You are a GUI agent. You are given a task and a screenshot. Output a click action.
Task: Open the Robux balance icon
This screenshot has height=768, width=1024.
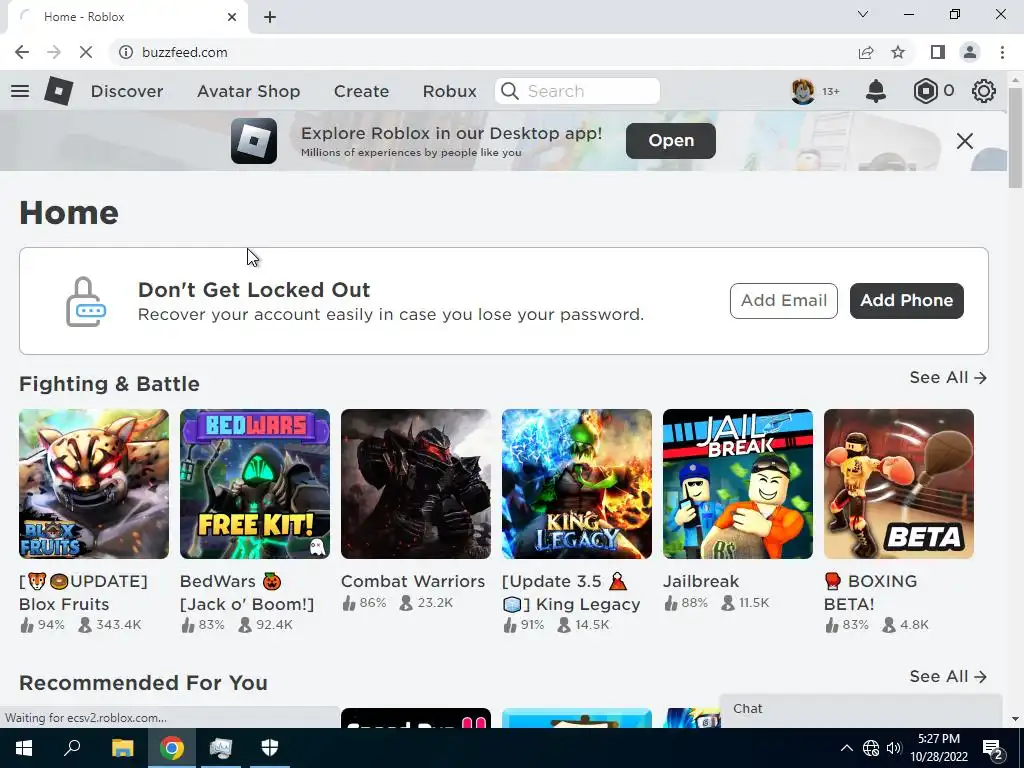925,91
